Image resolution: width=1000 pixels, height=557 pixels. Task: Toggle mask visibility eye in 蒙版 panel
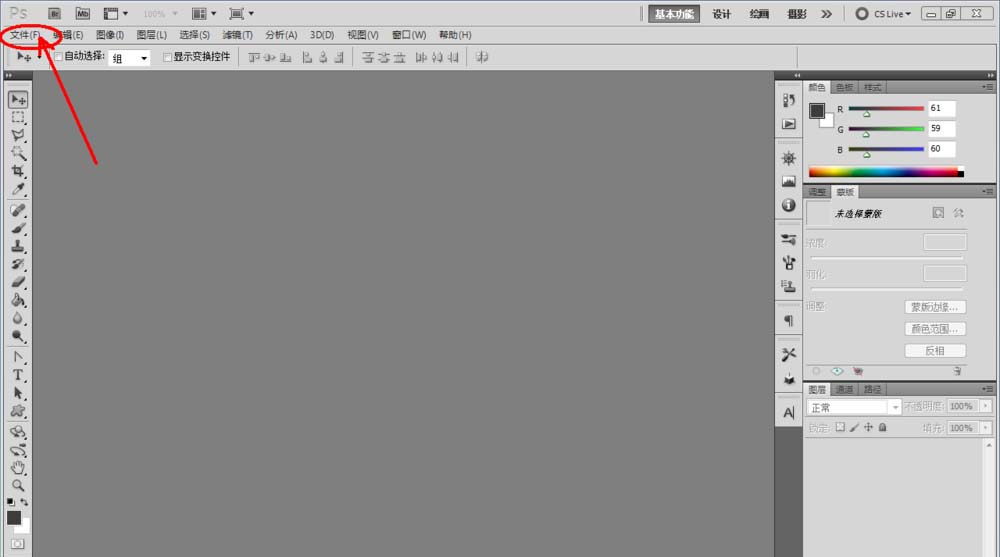coord(837,371)
